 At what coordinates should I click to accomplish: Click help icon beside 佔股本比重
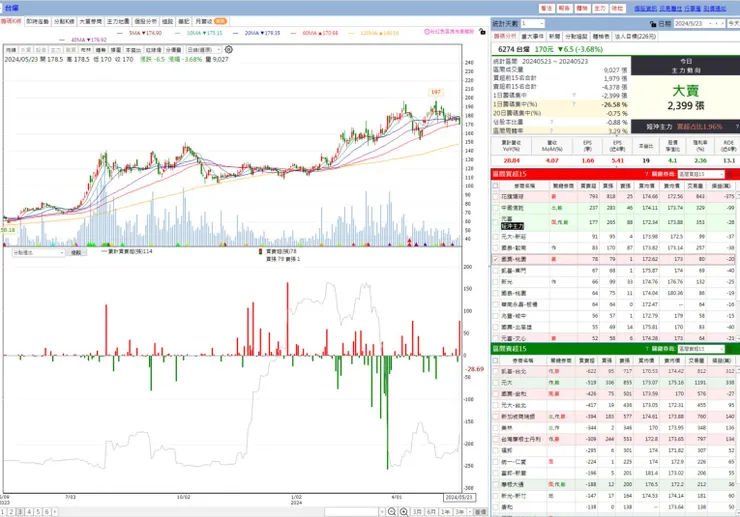[x=551, y=122]
